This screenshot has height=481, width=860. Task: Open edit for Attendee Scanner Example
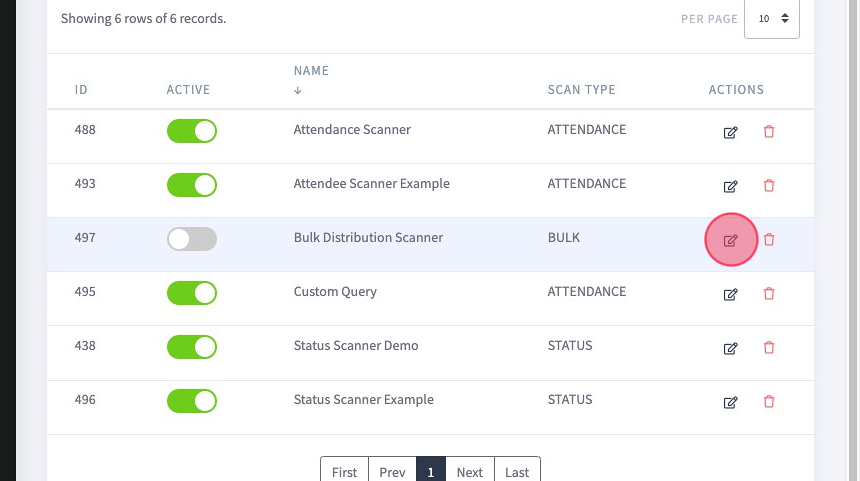(x=730, y=186)
